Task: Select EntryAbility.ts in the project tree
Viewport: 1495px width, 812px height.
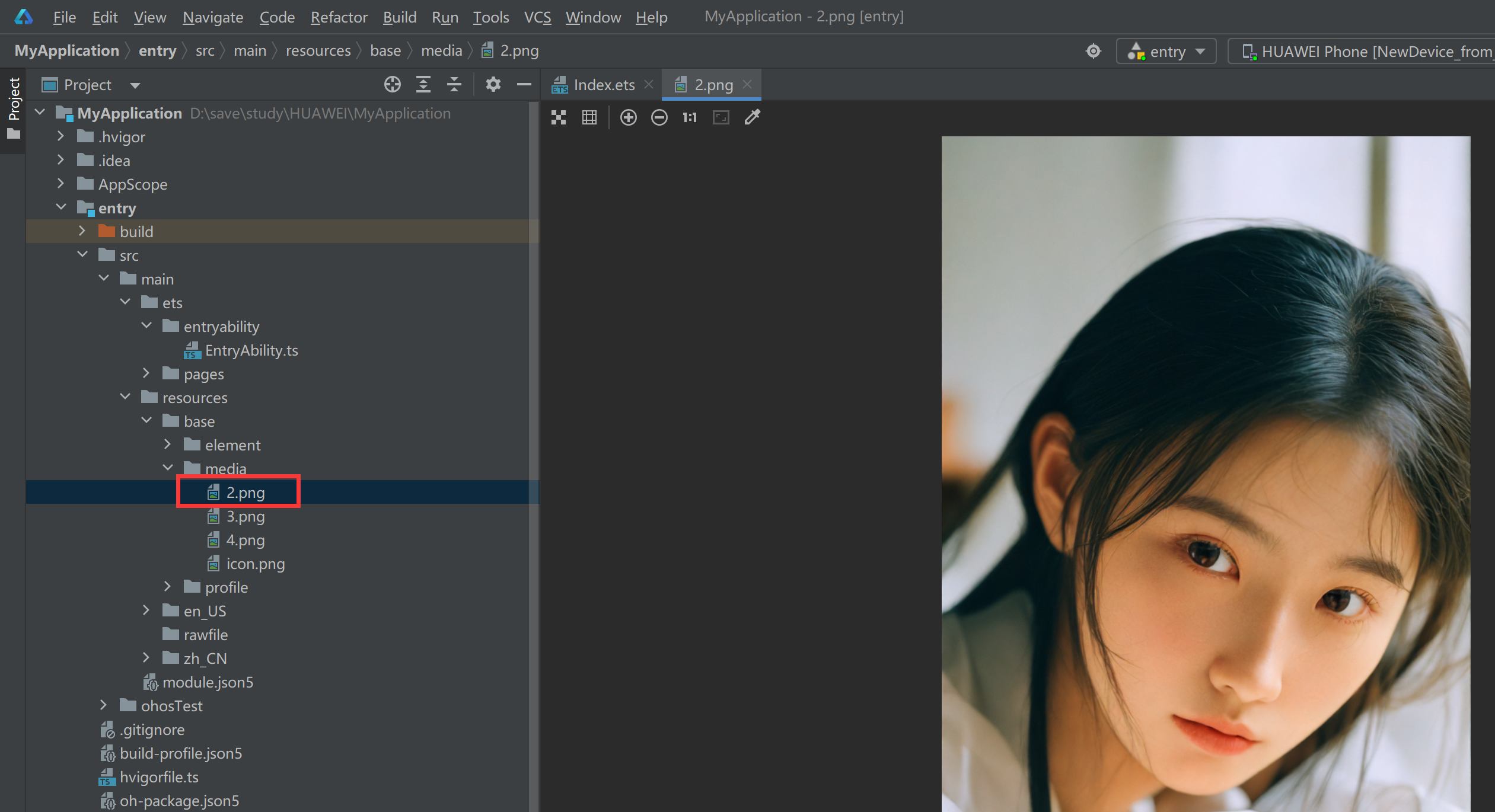Action: (251, 350)
